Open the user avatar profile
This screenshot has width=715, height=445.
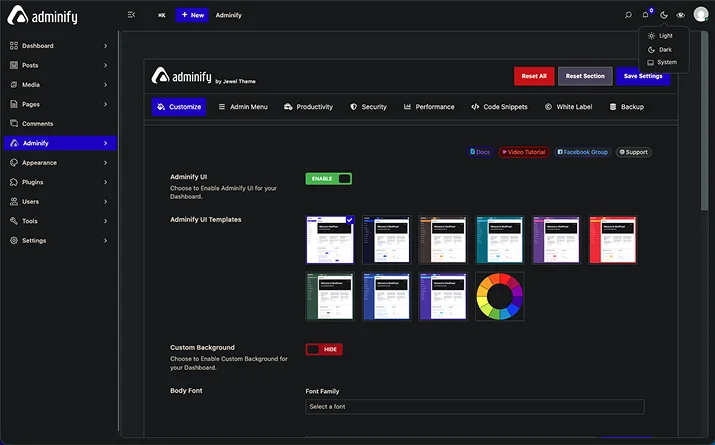click(701, 14)
